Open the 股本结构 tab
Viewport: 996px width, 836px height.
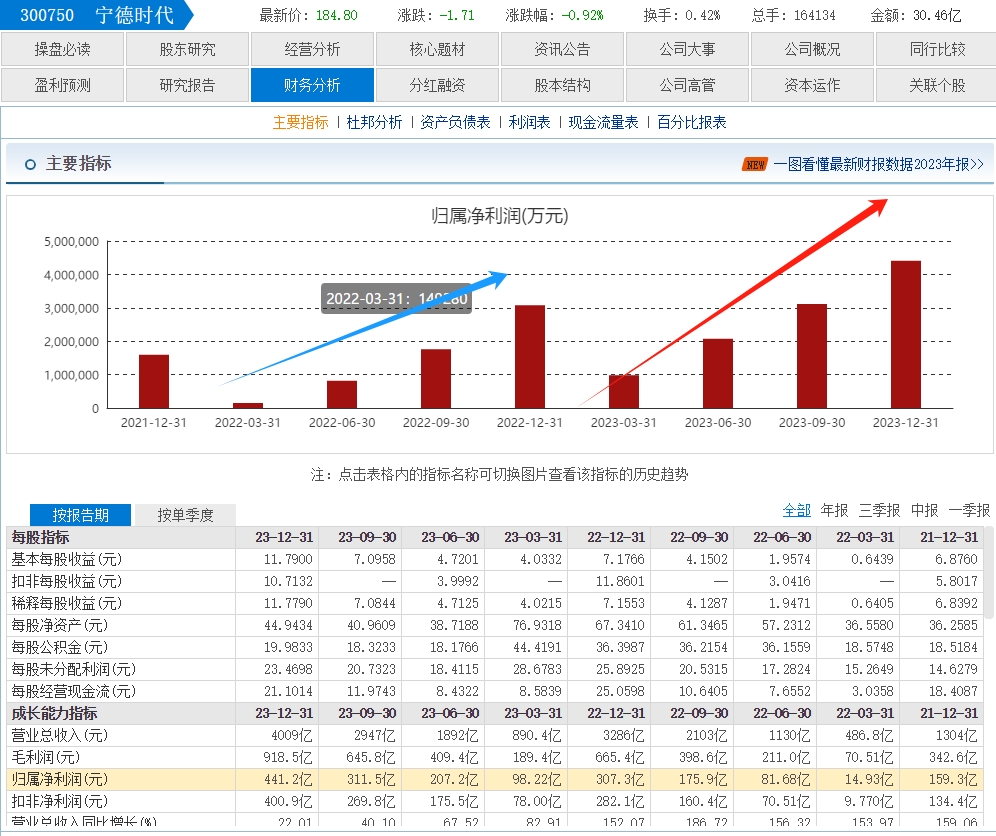point(562,85)
